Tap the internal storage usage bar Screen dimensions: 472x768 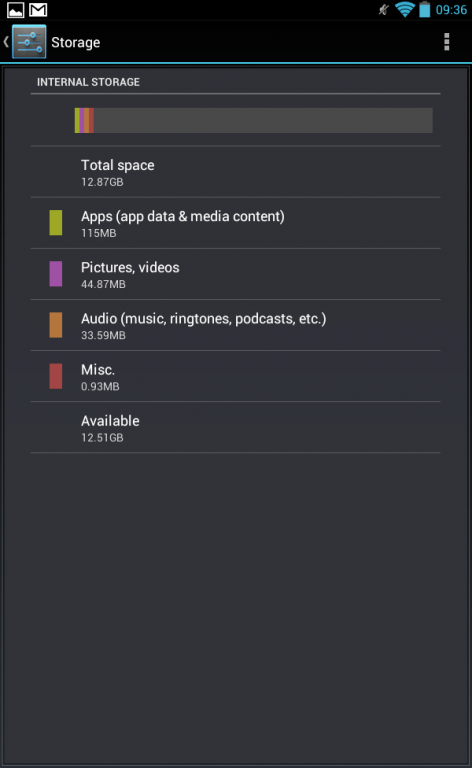254,120
